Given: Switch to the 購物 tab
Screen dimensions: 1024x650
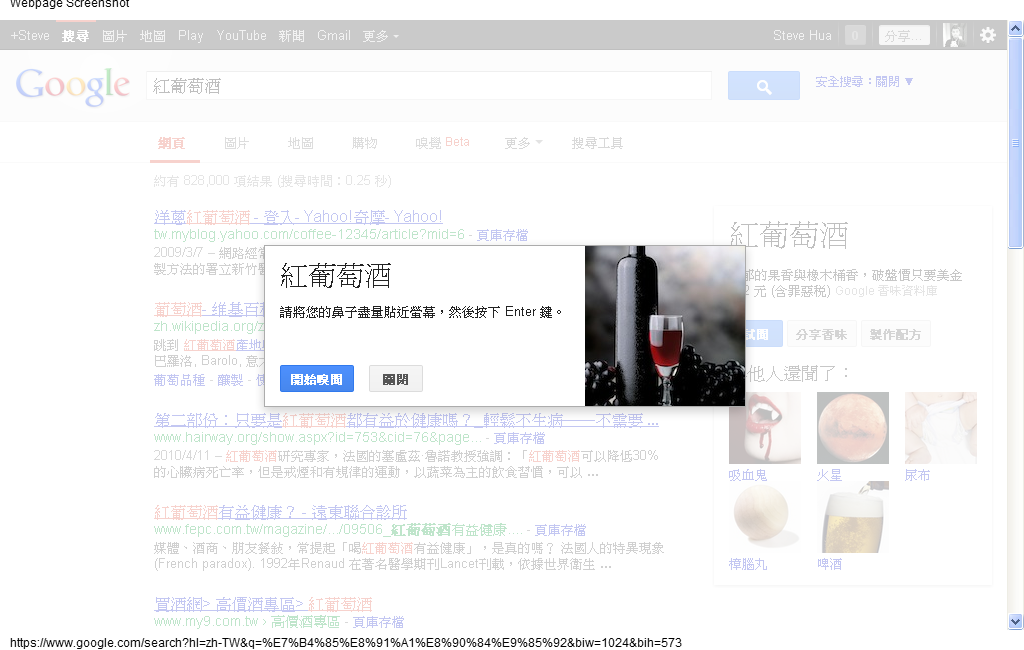Looking at the screenshot, I should pos(364,143).
